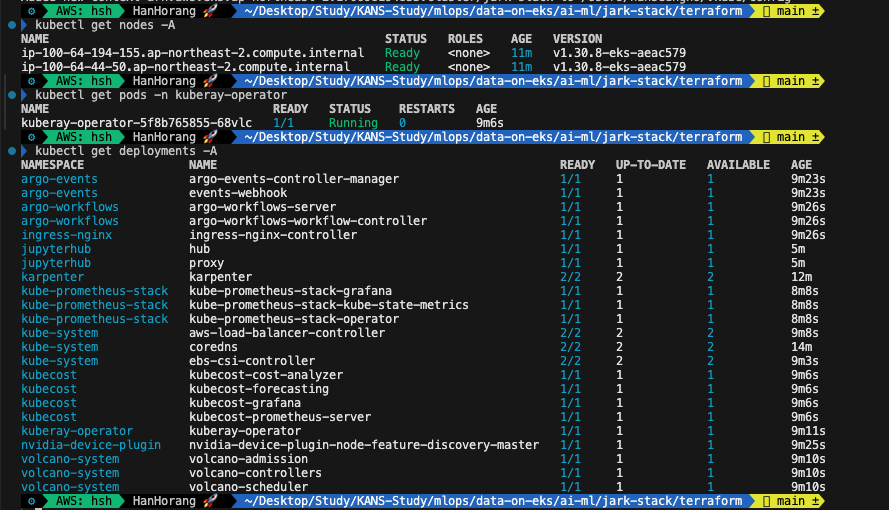Select the volcano-controllers deployment name

pos(255,473)
